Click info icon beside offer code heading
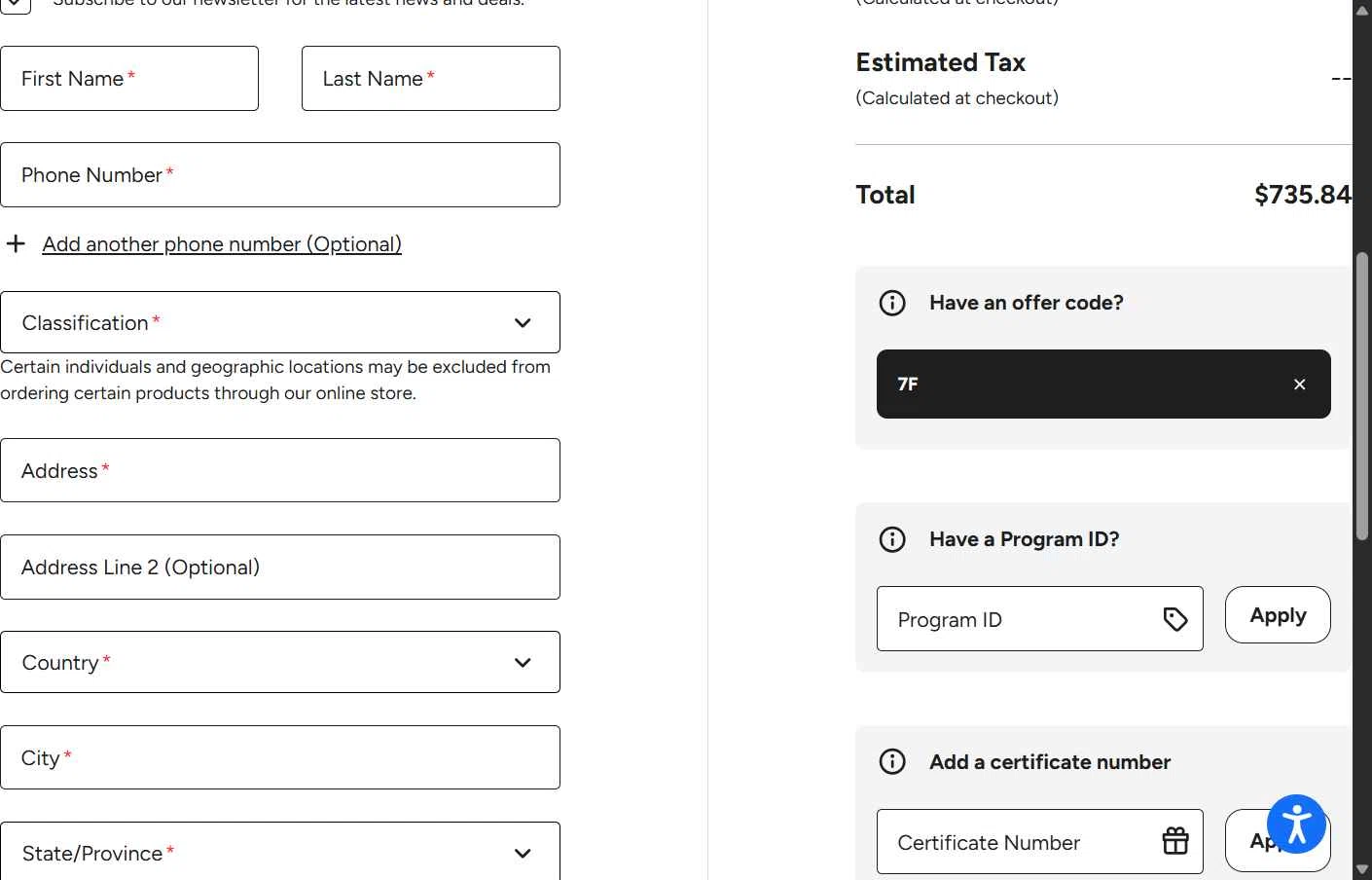The image size is (1372, 880). tap(891, 303)
